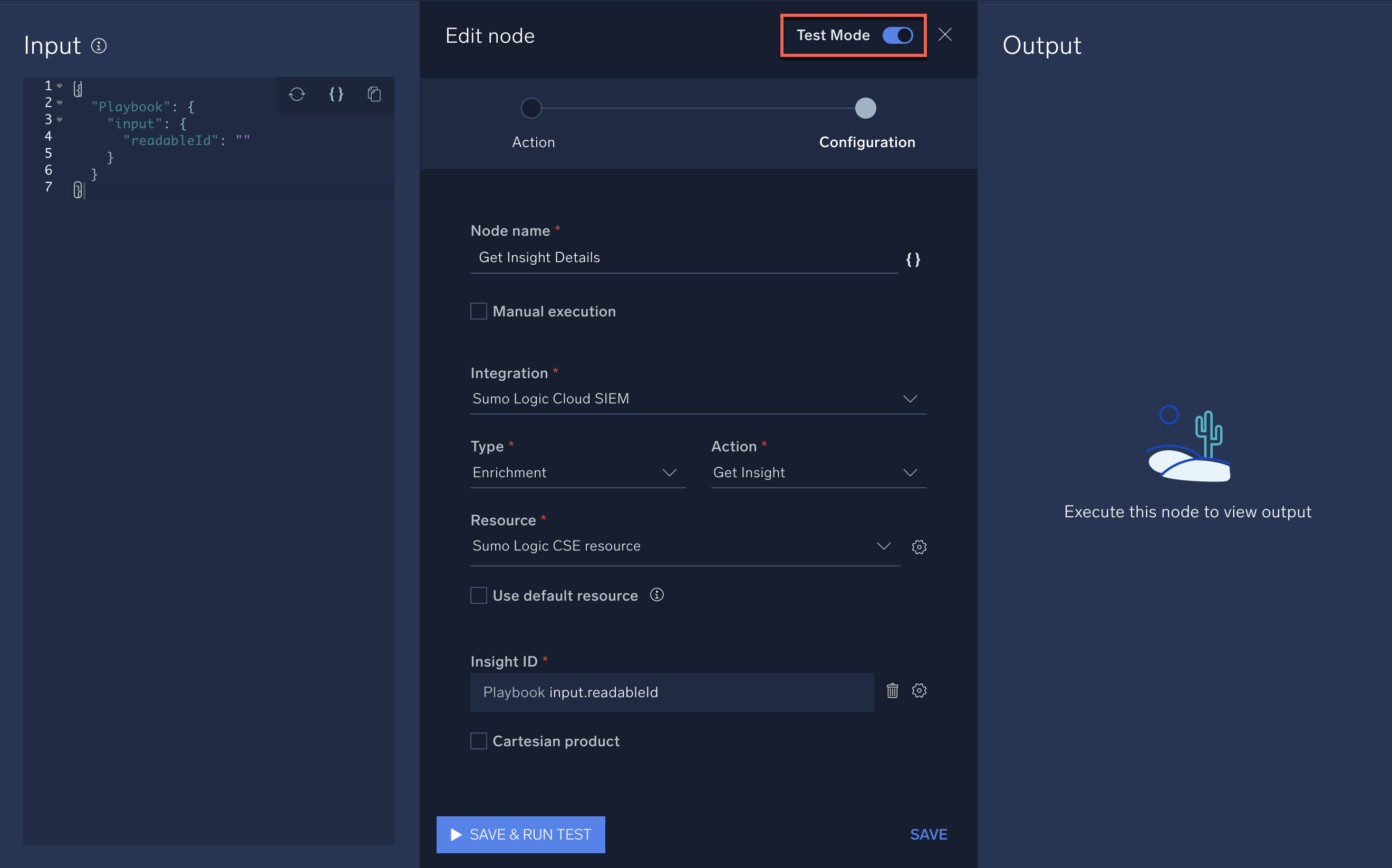The image size is (1392, 868).
Task: Enable the Manual execution checkbox
Action: pos(479,311)
